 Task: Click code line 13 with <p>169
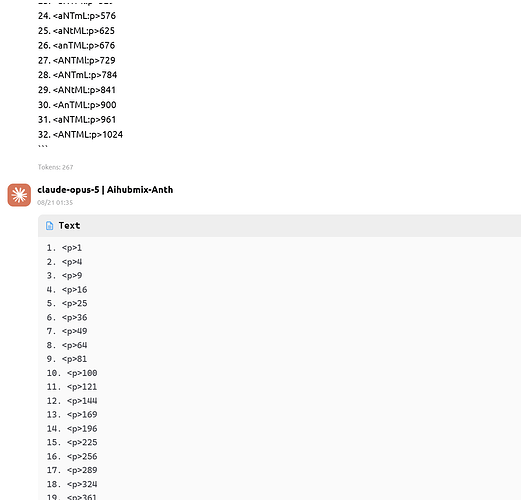pyautogui.click(x=72, y=415)
